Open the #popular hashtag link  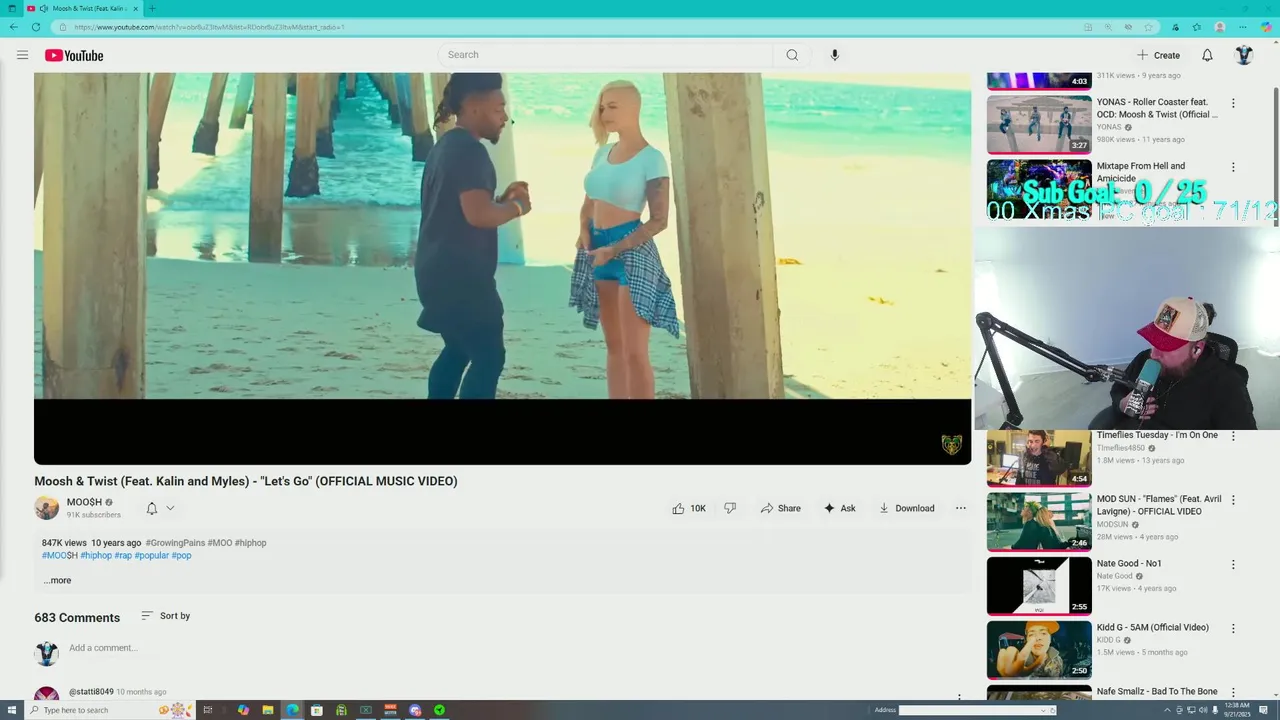pos(152,555)
